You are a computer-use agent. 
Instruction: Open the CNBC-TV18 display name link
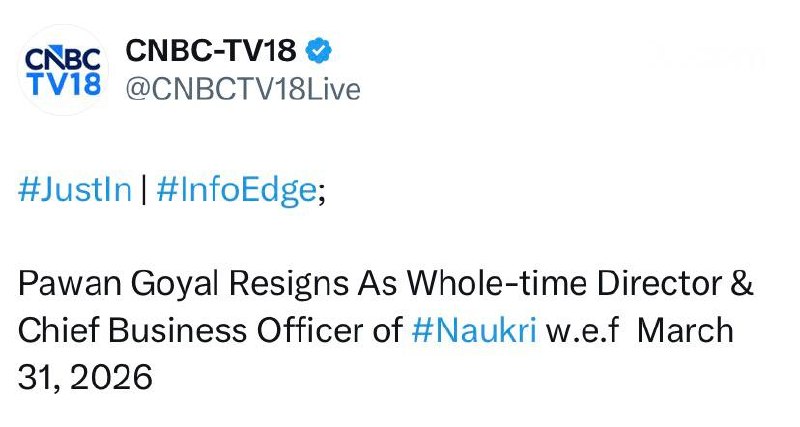click(210, 51)
